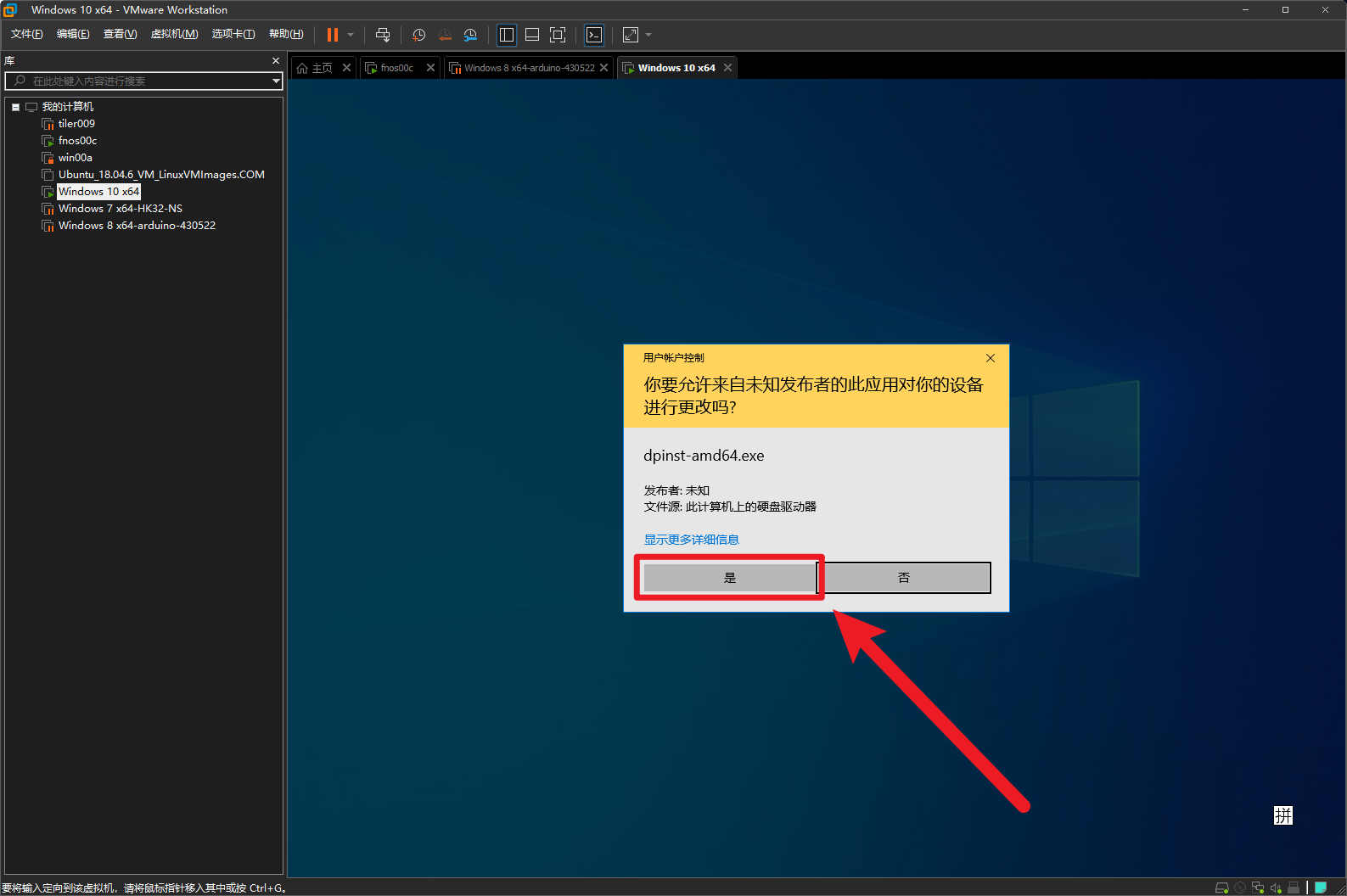Select the tiler009 virtual machine
This screenshot has height=896, width=1347.
pyautogui.click(x=76, y=124)
